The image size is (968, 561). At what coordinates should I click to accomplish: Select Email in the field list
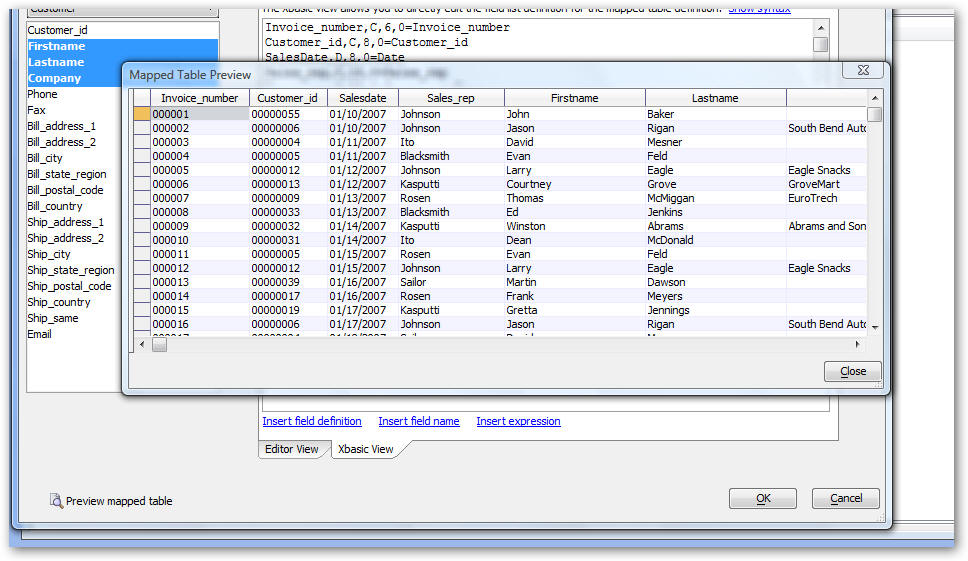click(74, 335)
